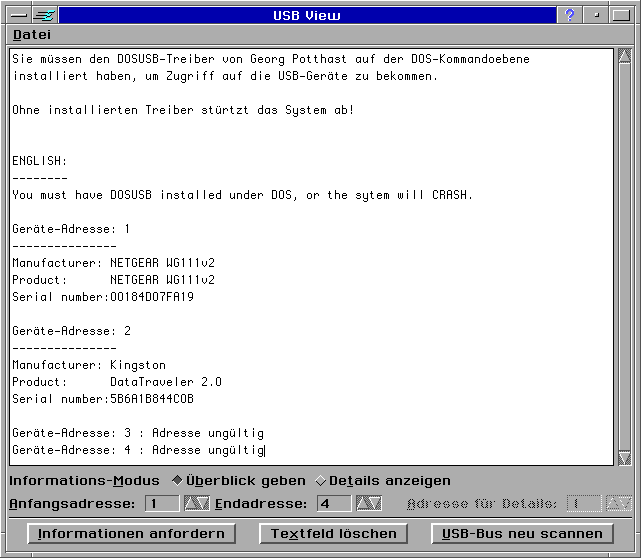Screen dimensions: 642x559
Task: Click the vertical scrollbar track
Action: [626, 250]
